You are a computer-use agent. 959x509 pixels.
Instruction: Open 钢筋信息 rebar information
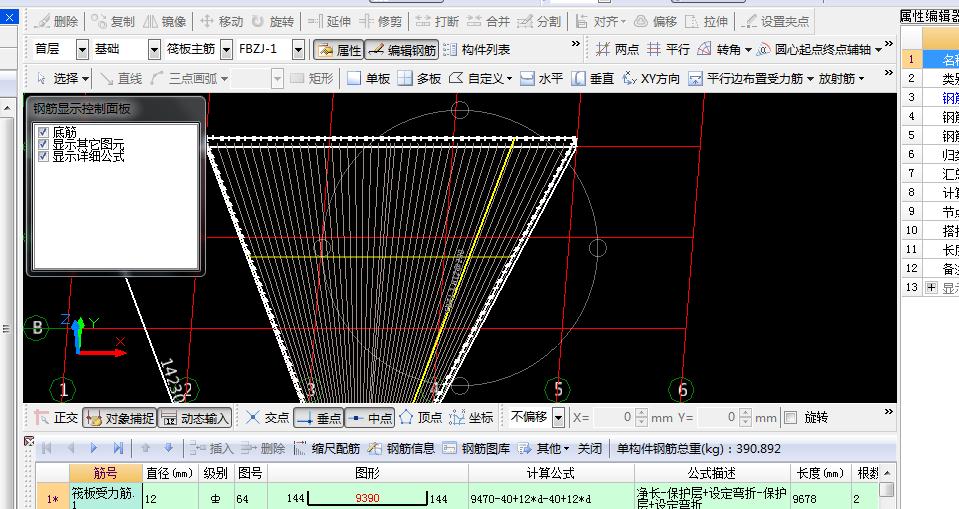[401, 448]
